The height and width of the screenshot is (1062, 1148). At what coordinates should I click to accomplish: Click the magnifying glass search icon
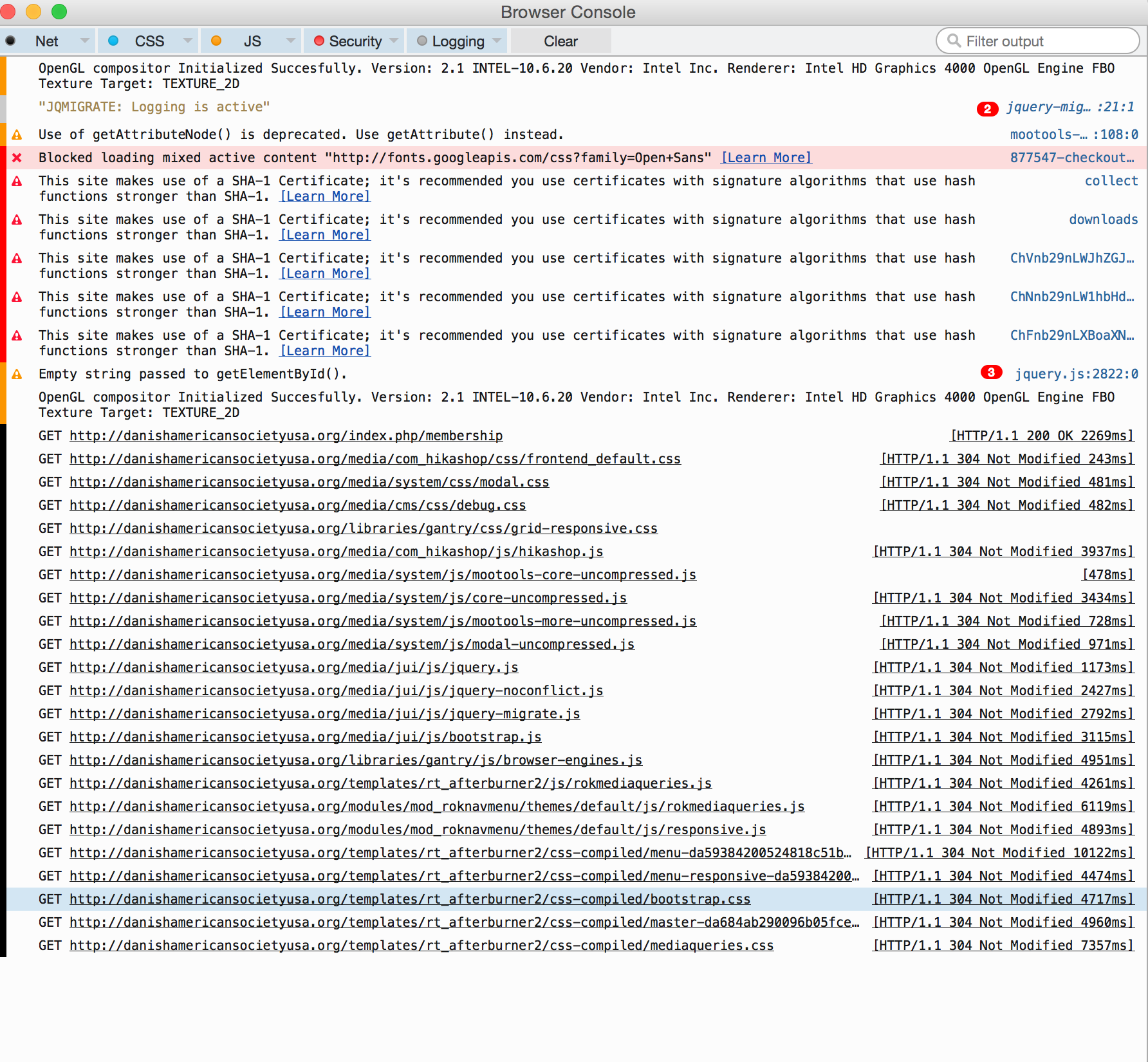tap(954, 41)
